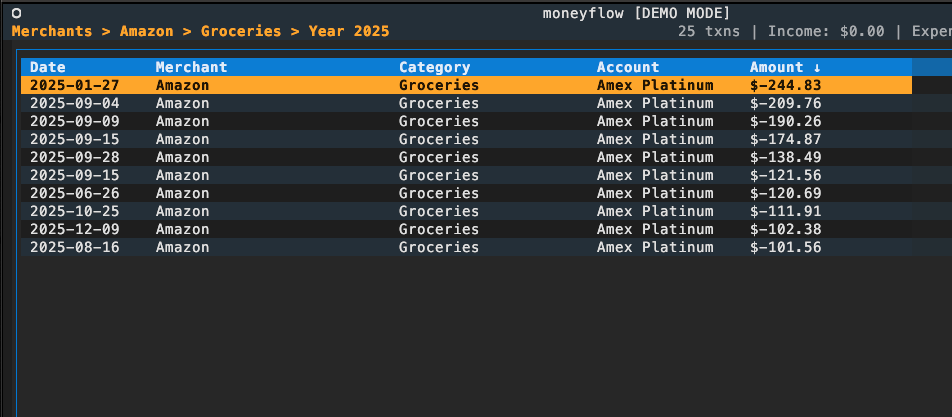
Task: Click the moneyflow [DEMO MODE] title
Action: point(636,13)
